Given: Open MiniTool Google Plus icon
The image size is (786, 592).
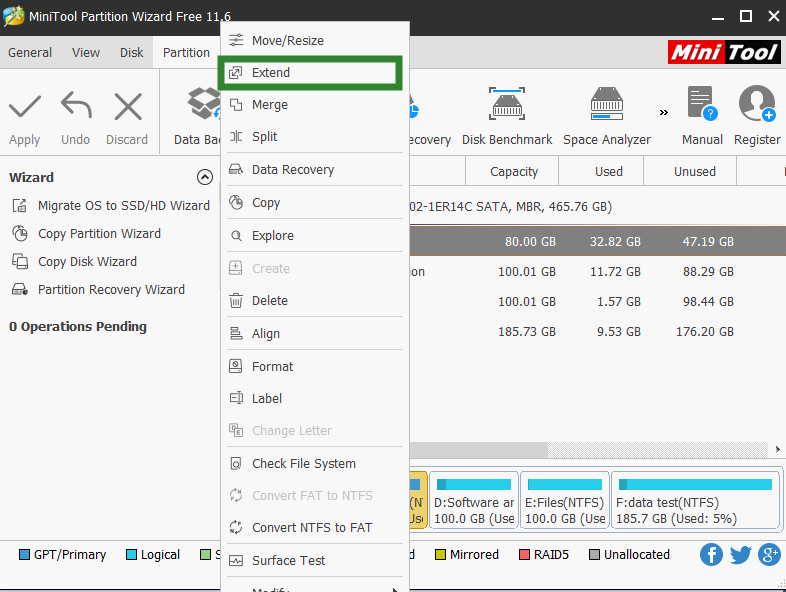Looking at the screenshot, I should pyautogui.click(x=769, y=554).
